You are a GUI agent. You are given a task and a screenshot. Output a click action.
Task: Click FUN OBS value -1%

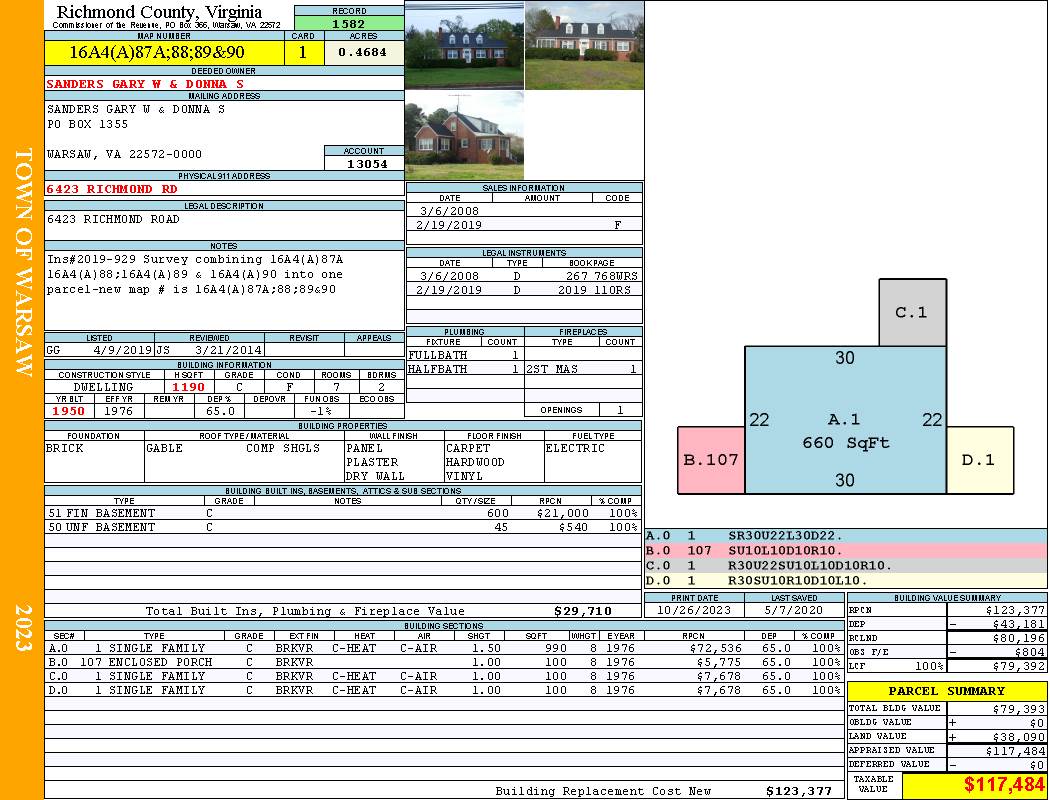321,411
